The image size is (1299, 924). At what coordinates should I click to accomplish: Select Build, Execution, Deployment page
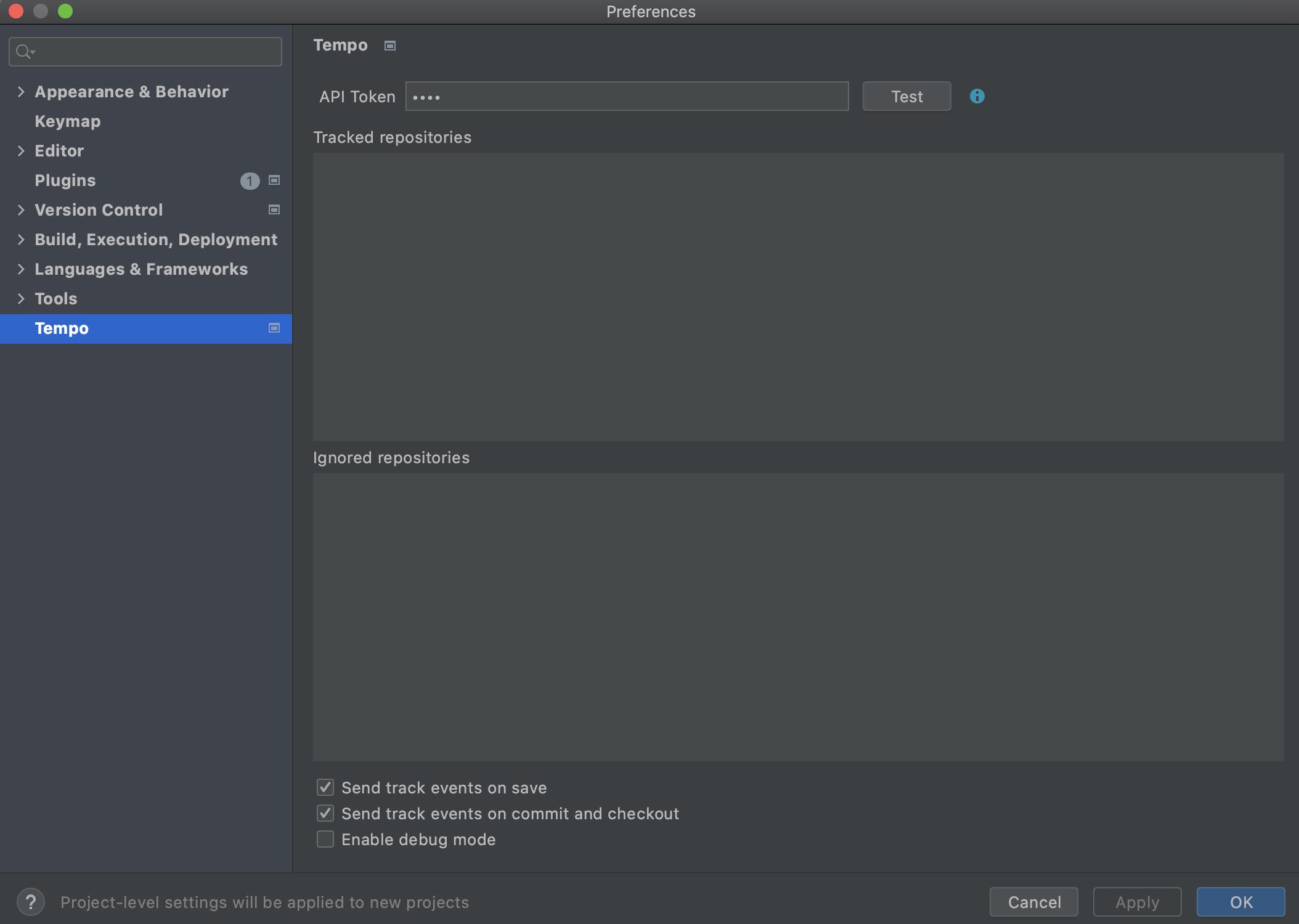tap(156, 239)
